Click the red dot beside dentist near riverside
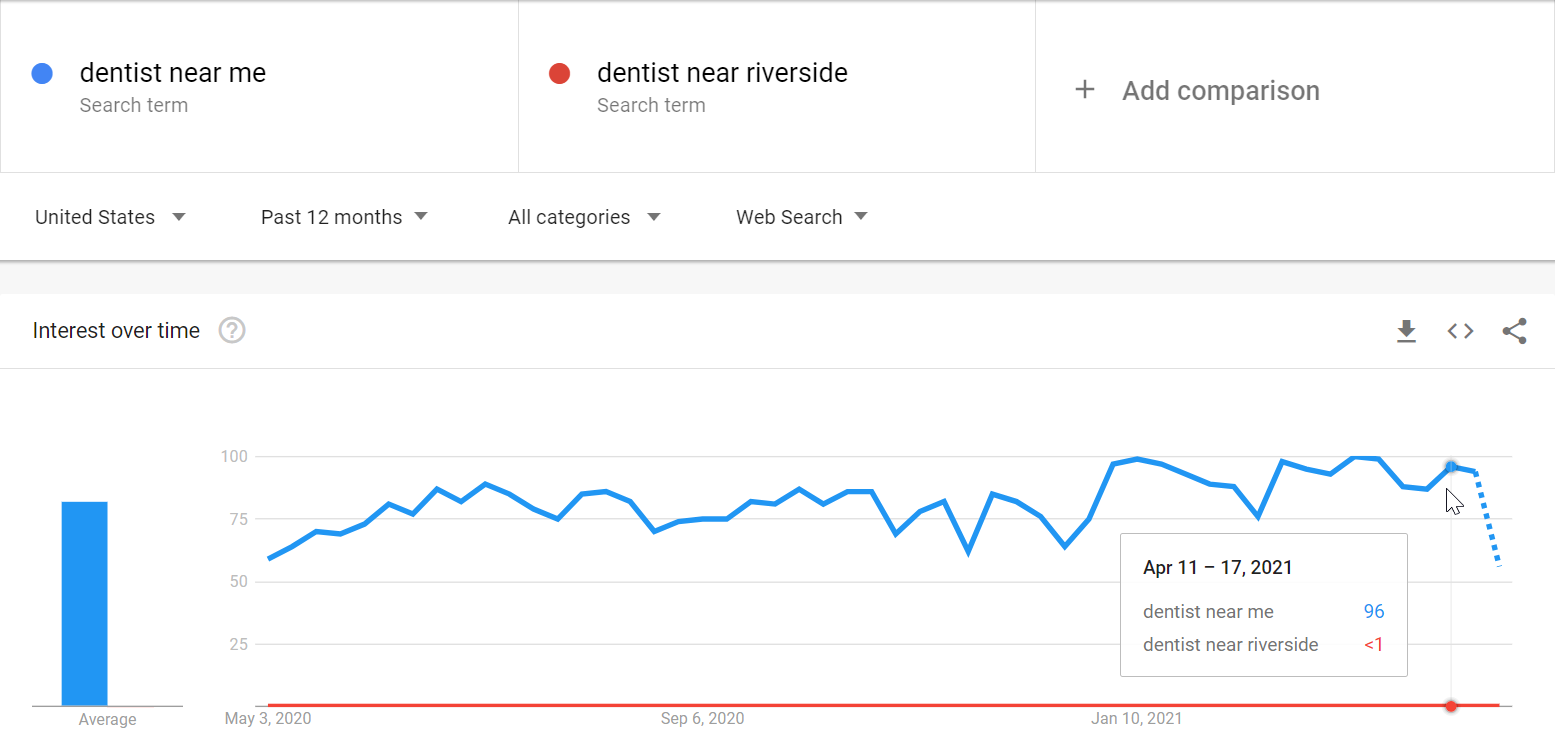 pyautogui.click(x=559, y=73)
